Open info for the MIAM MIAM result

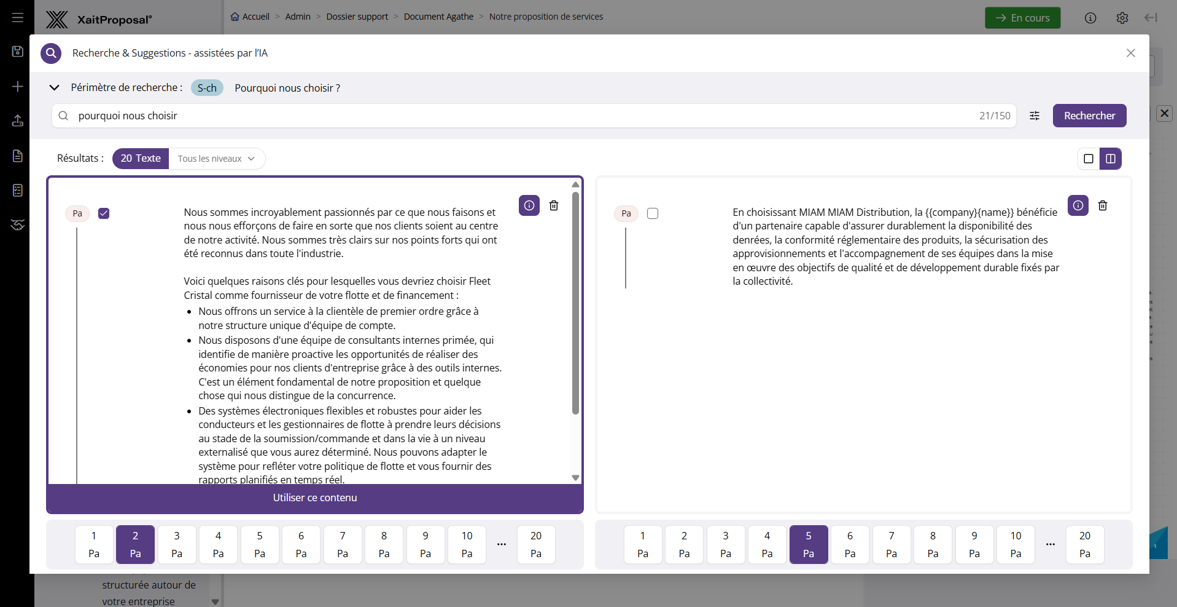[x=1078, y=205]
